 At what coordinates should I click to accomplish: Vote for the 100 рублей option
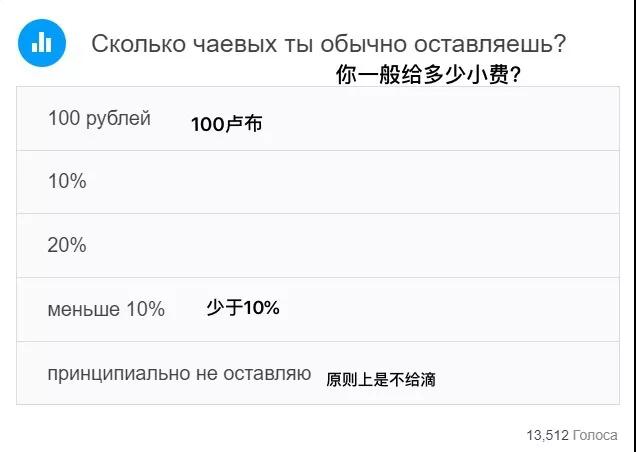(318, 118)
